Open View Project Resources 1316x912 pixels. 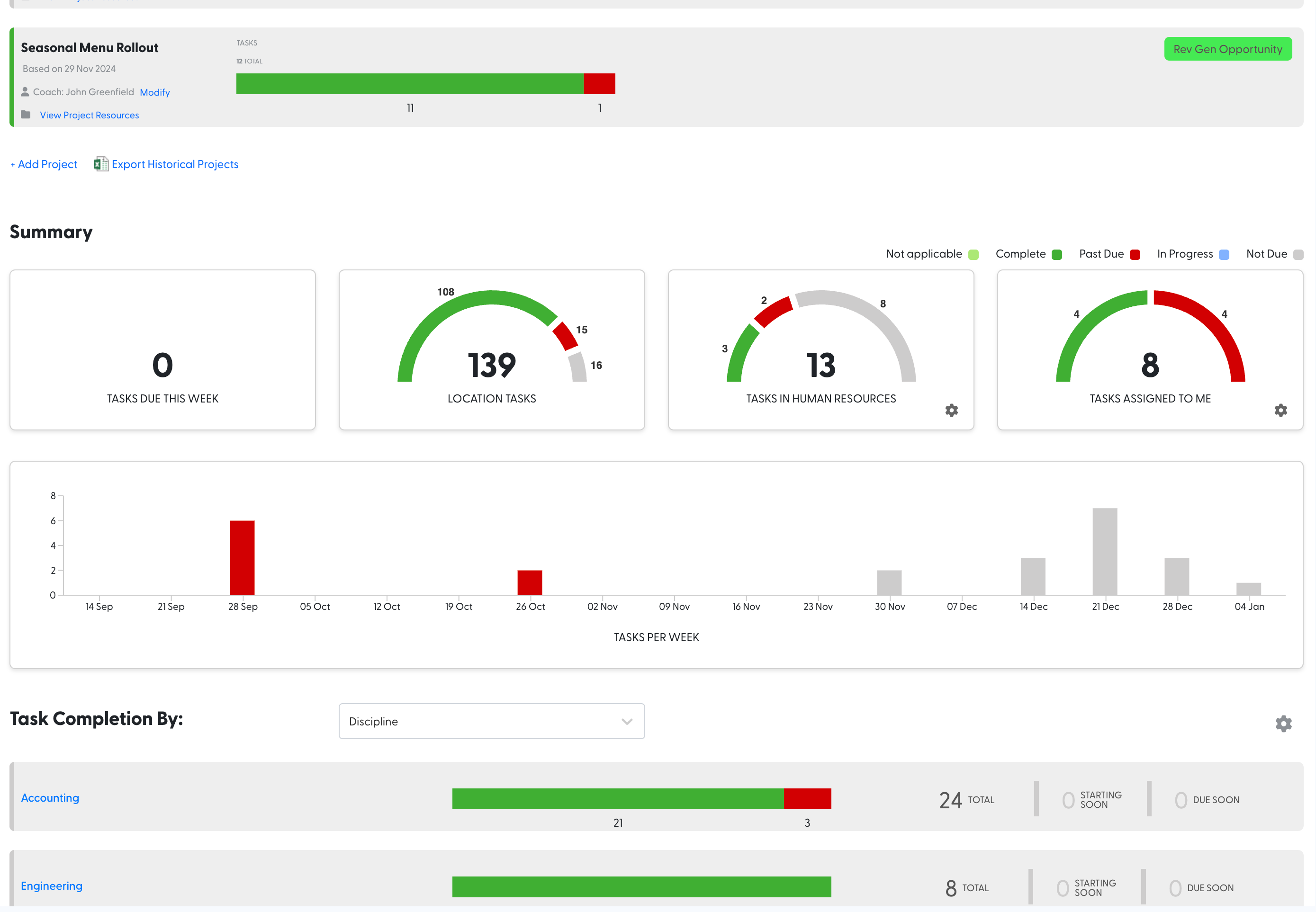point(89,115)
